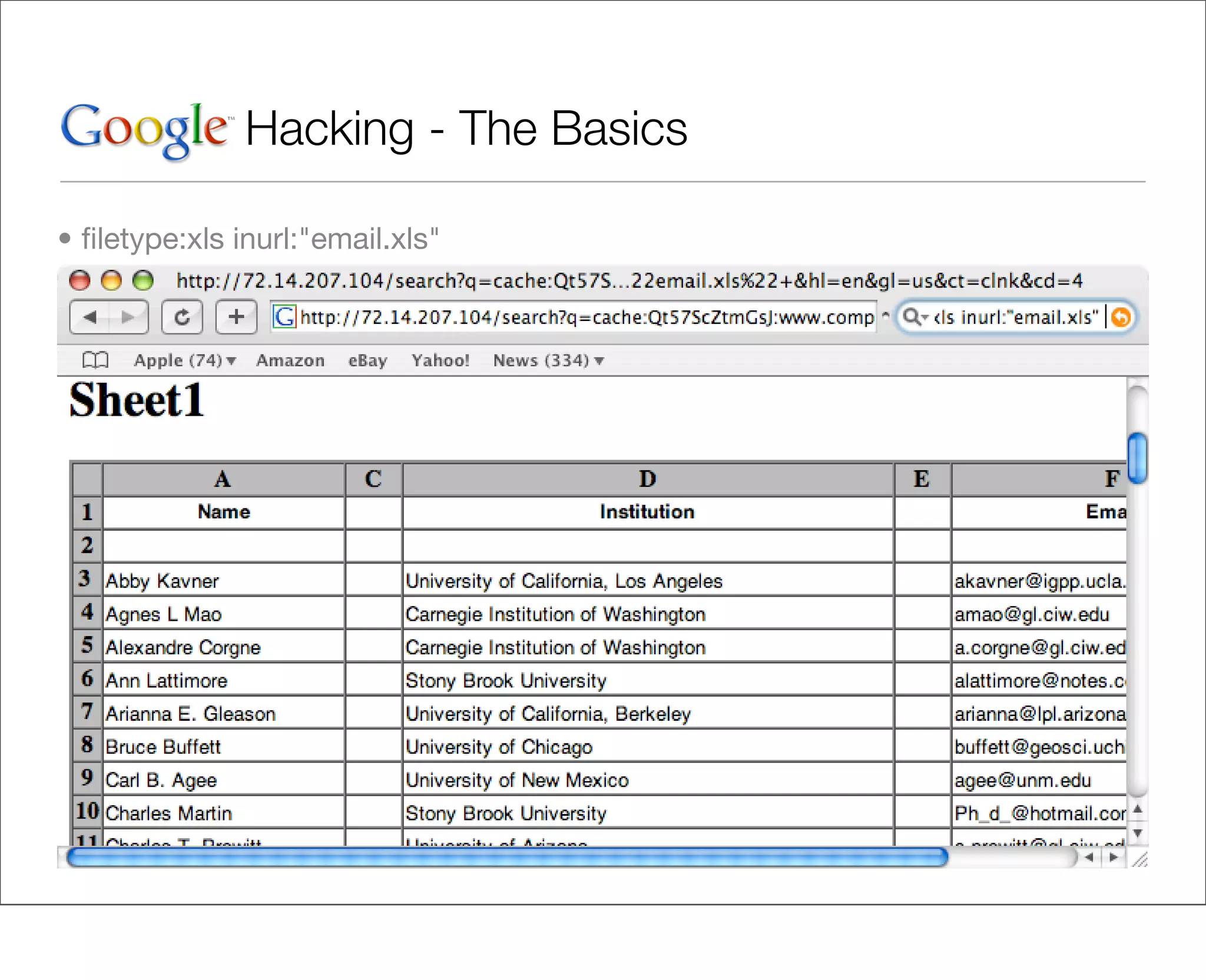Click the Google favicon in the address bar
The width and height of the screenshot is (1206, 980).
(x=284, y=317)
